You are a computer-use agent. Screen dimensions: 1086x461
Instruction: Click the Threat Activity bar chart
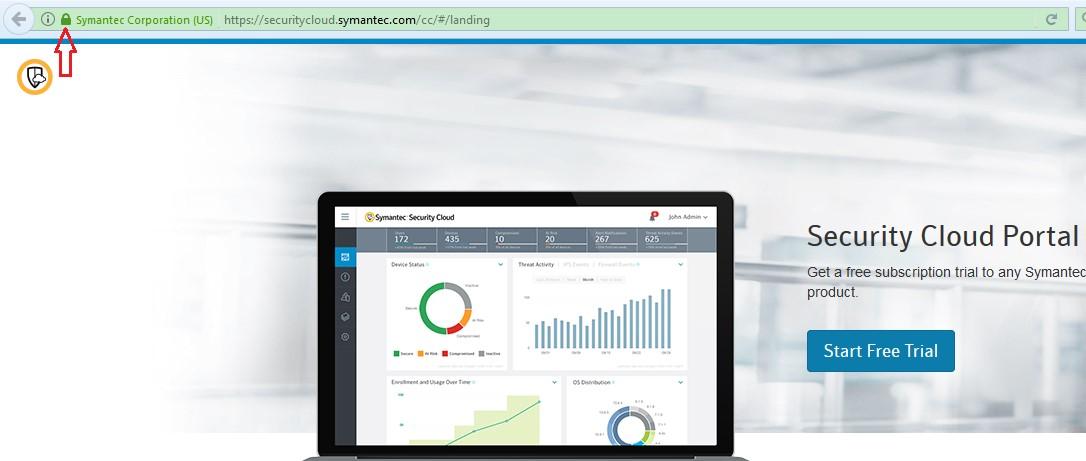pos(600,318)
